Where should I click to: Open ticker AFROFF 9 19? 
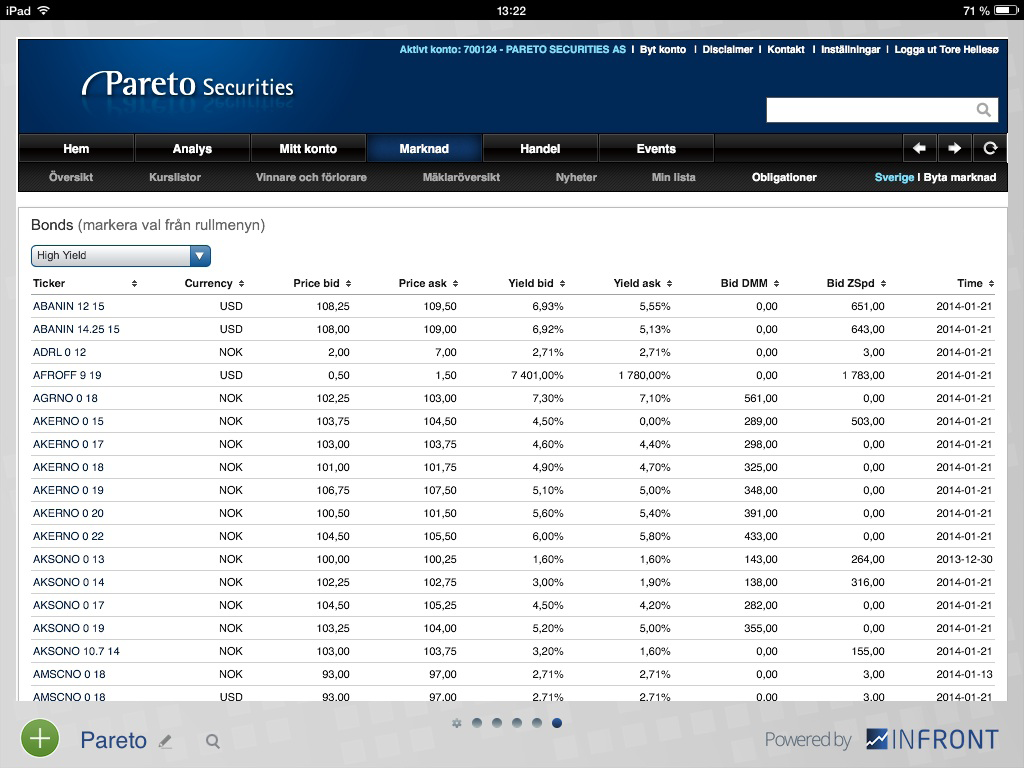(67, 375)
